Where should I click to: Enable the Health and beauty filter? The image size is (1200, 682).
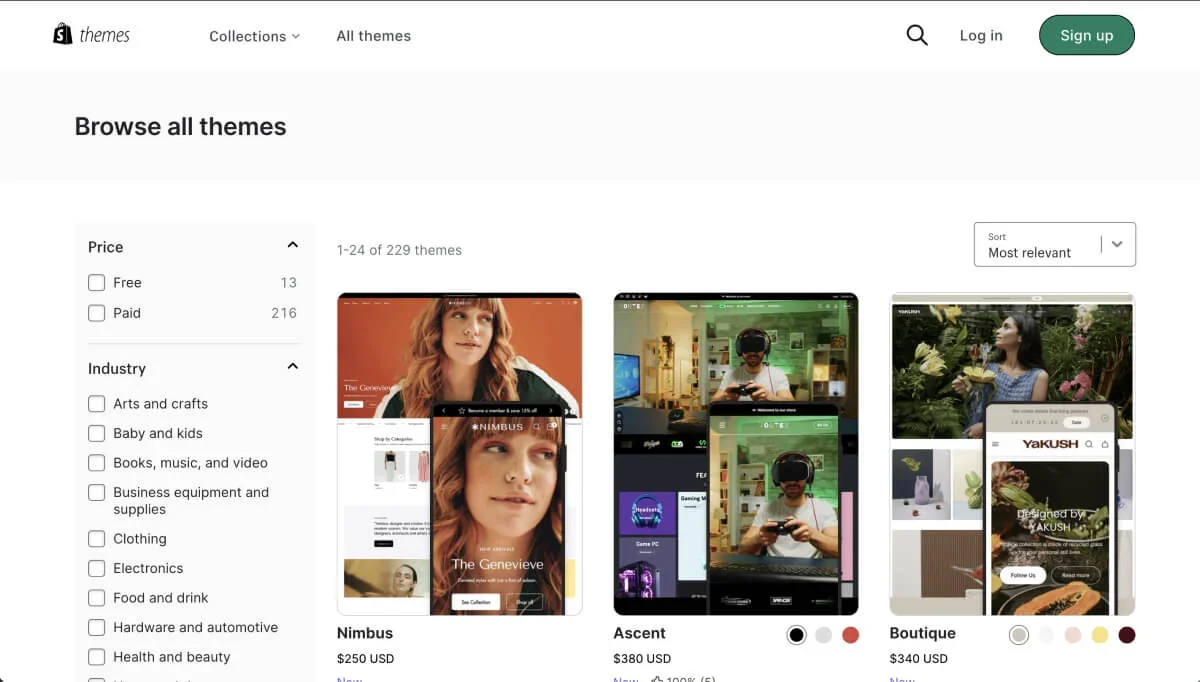click(x=96, y=657)
